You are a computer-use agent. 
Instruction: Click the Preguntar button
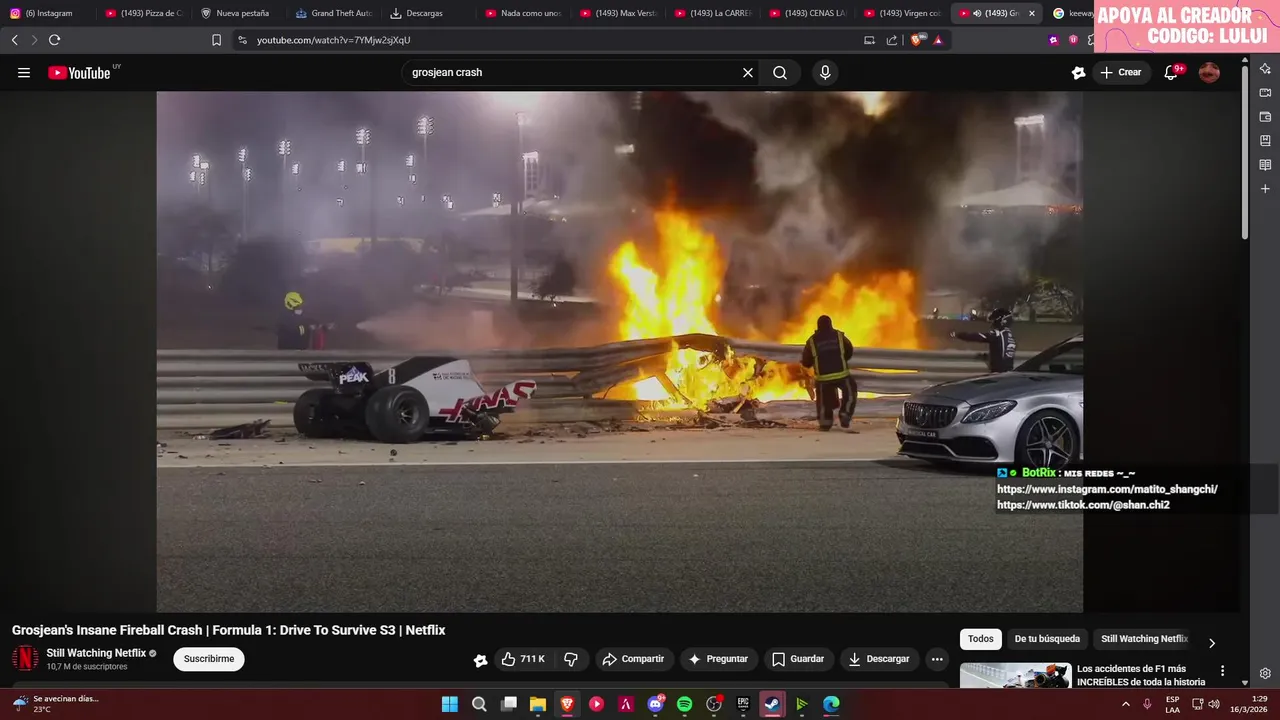(718, 659)
